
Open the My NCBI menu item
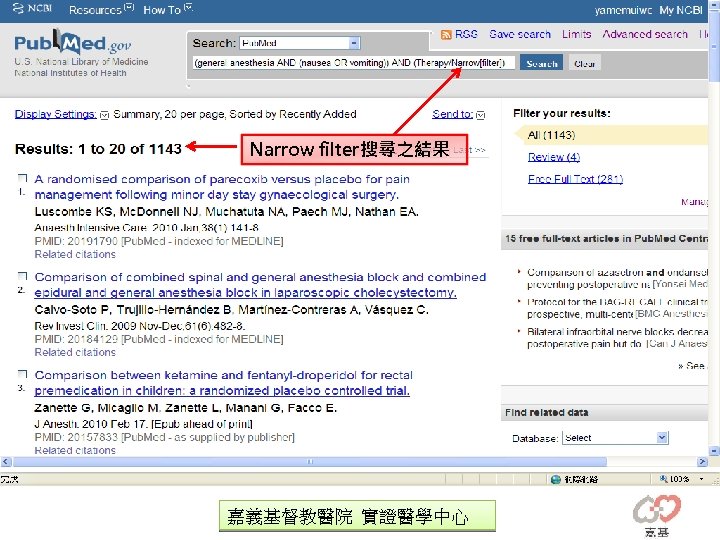click(x=681, y=10)
